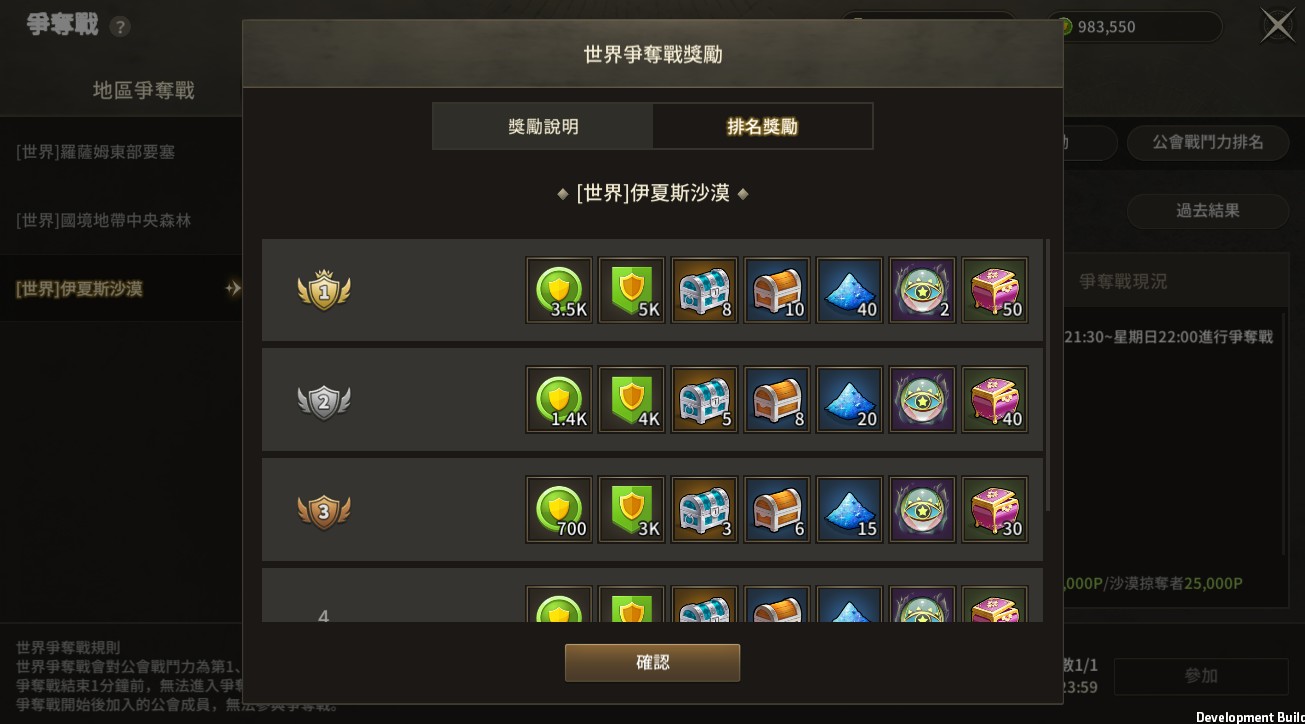Switch to the 獎勵說明 tab
Viewport: 1305px width, 724px height.
coord(543,127)
